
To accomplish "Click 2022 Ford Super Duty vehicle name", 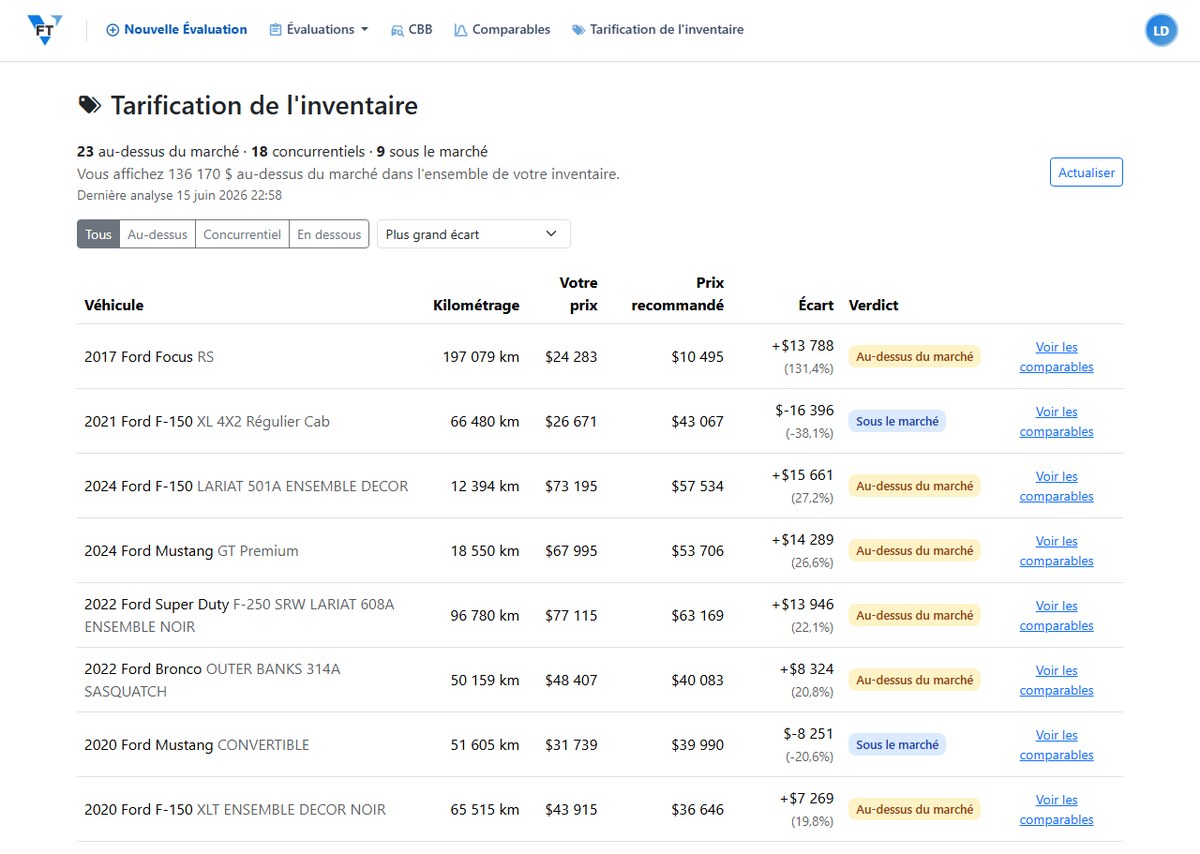I will (239, 615).
